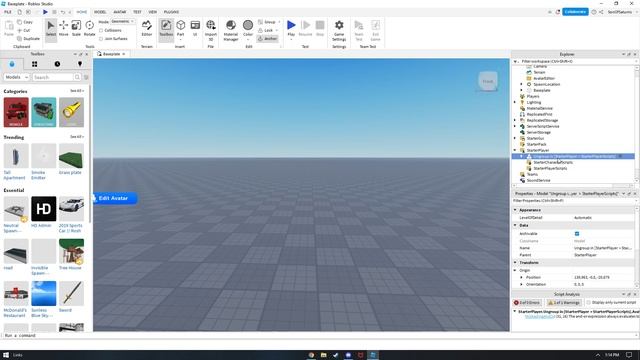The height and width of the screenshot is (360, 640).
Task: Switch to the TEST ribbon tab
Action: coord(137,12)
